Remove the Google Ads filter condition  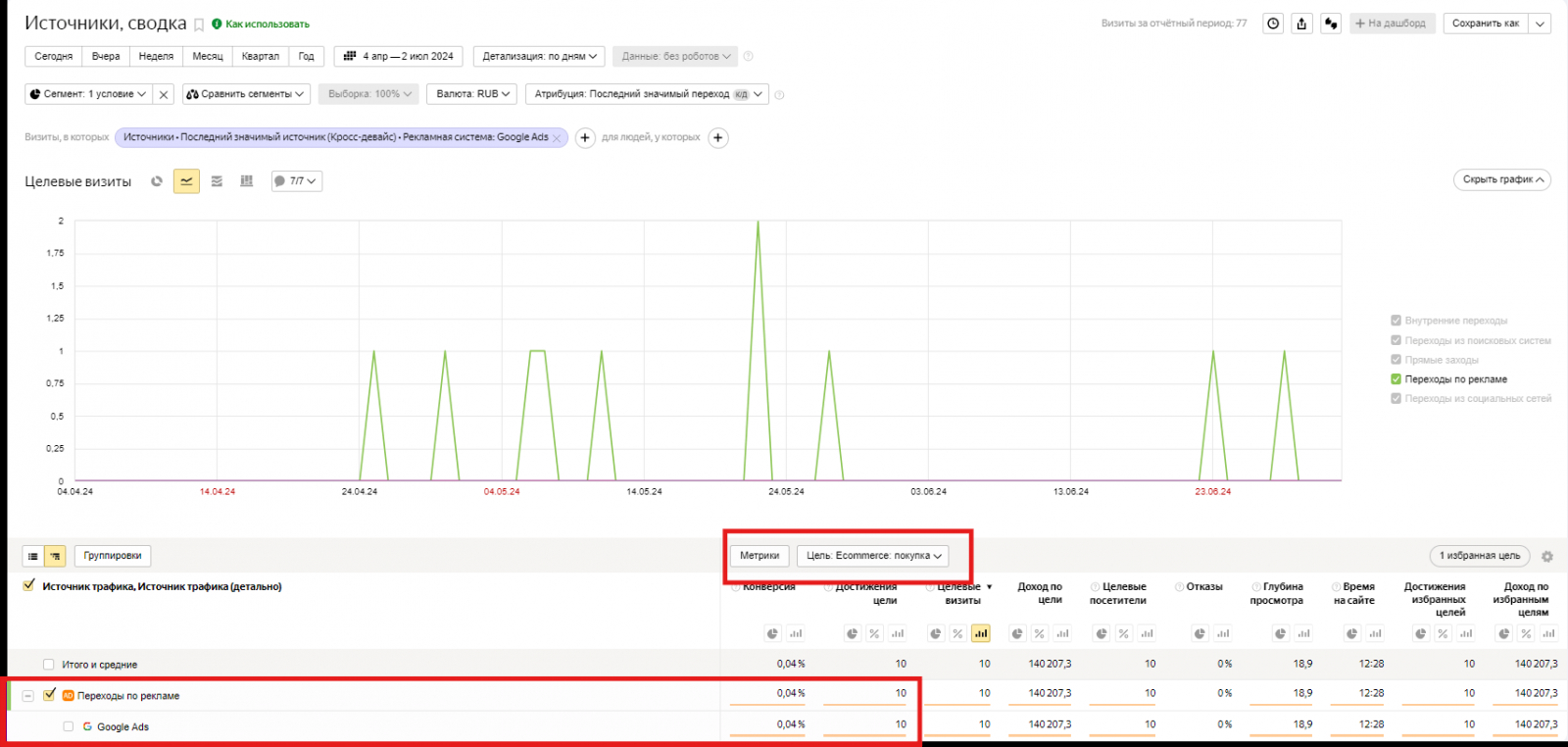557,138
